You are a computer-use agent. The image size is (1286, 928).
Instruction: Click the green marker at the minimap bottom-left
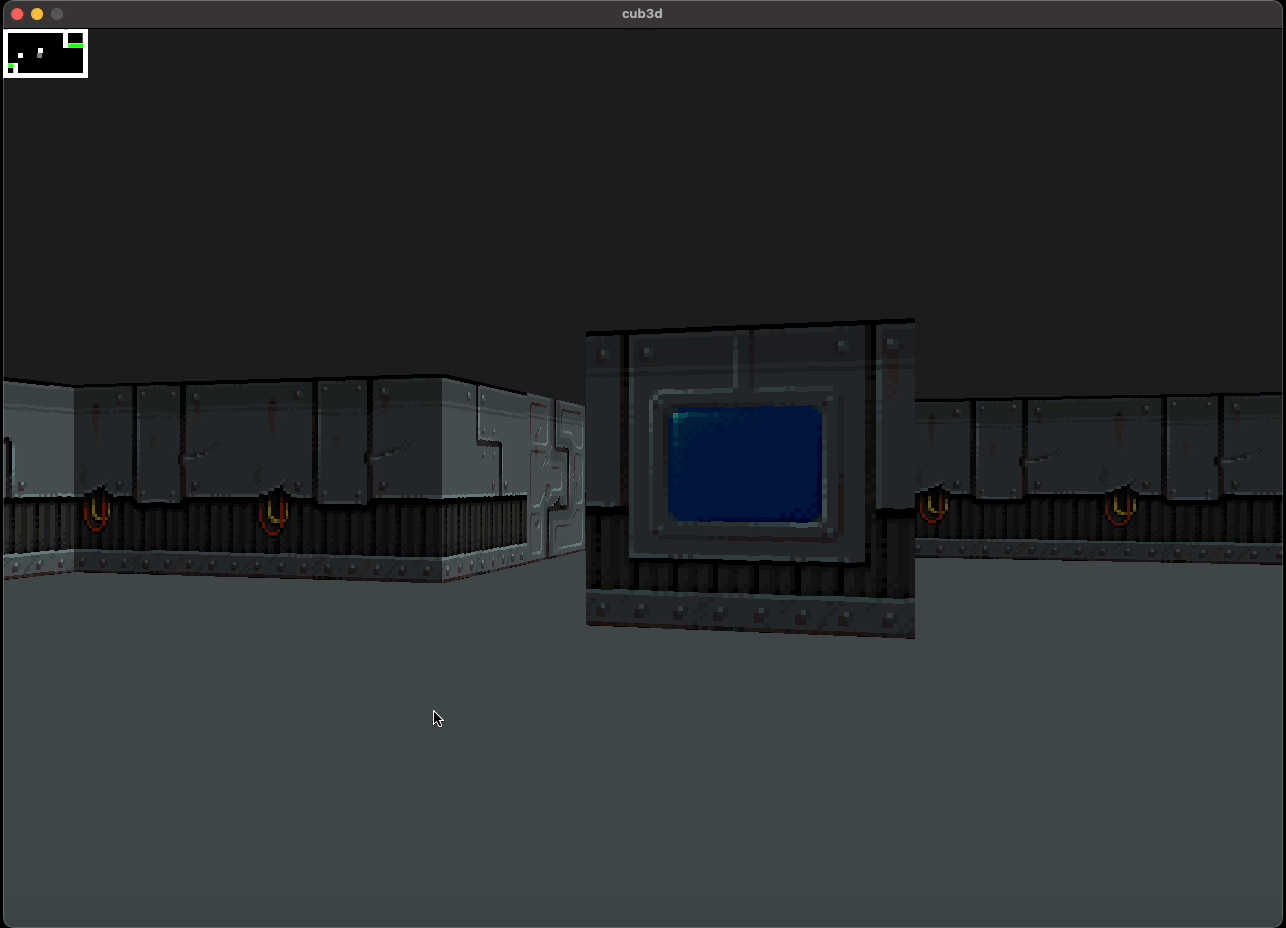pyautogui.click(x=11, y=65)
